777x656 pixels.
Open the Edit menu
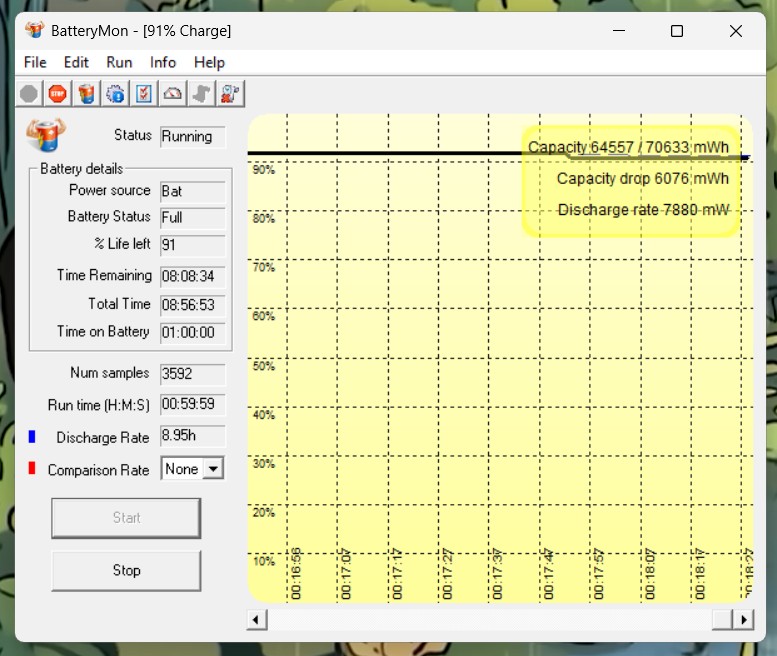[76, 62]
